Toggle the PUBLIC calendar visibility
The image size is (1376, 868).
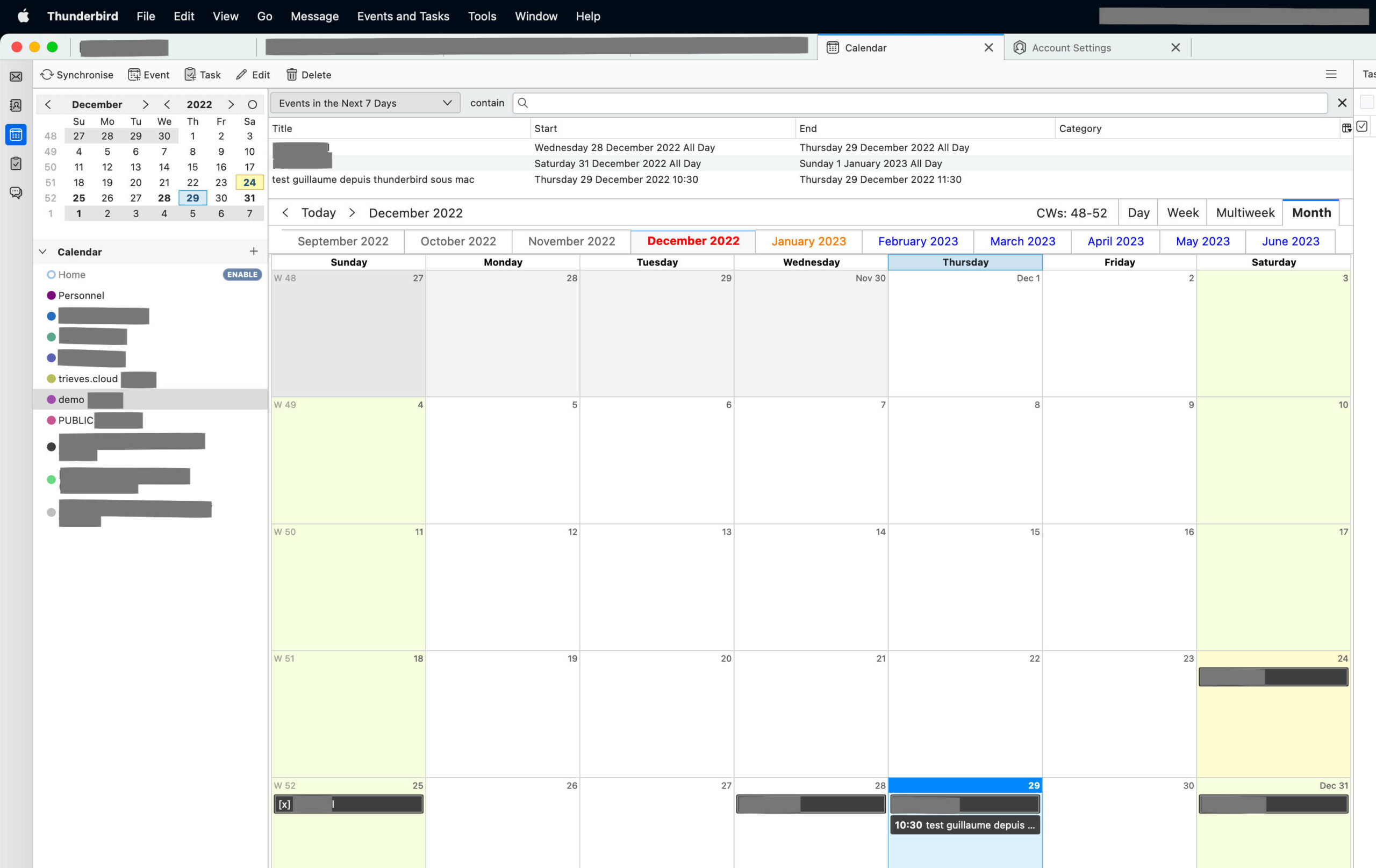(x=51, y=421)
